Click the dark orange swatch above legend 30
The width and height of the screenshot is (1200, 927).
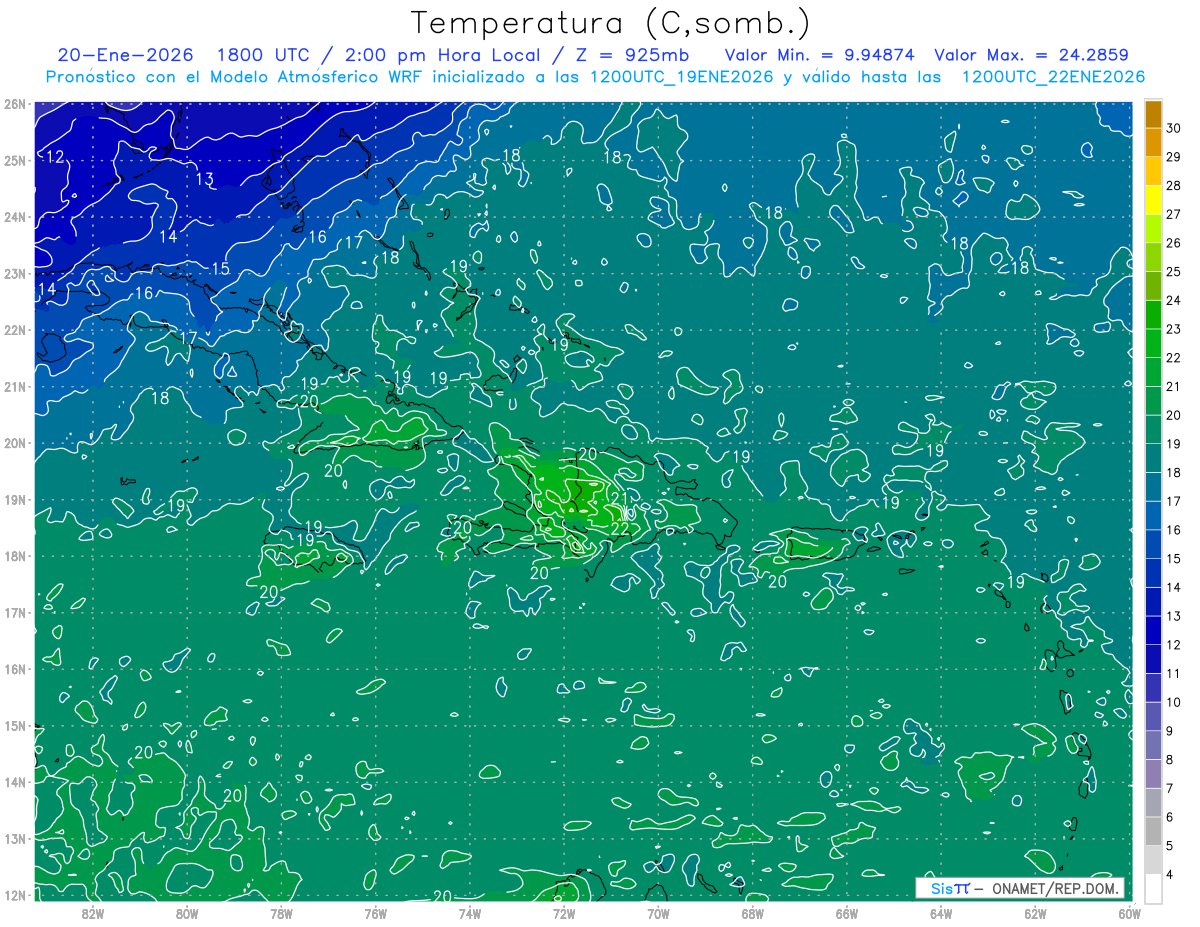[1153, 113]
